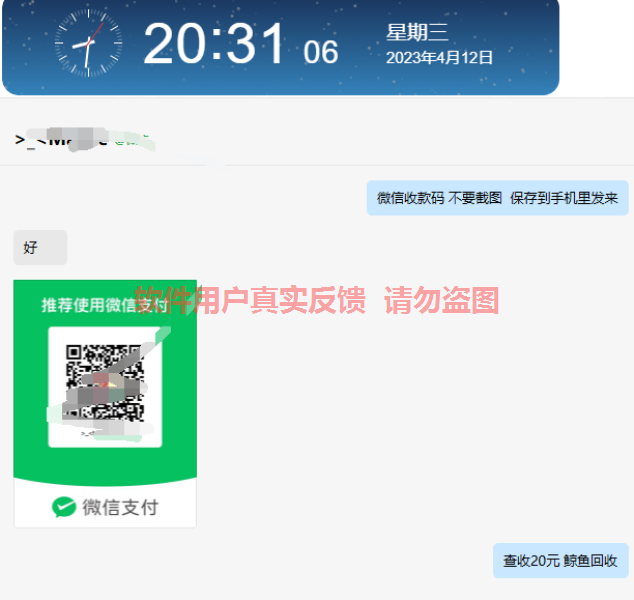Screen dimensions: 634x600
Task: Click the QR code square in payment image
Action: coord(105,387)
